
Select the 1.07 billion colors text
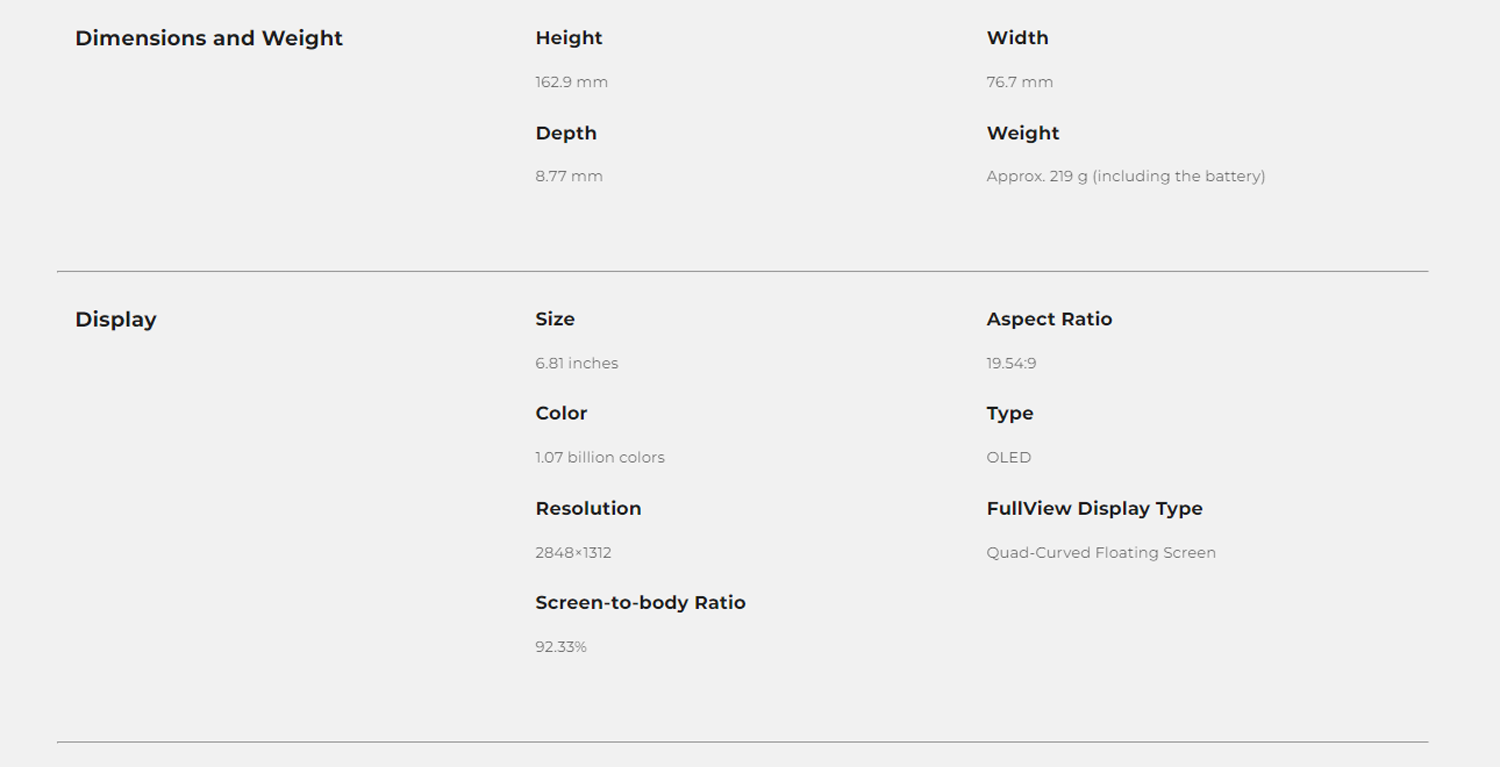click(600, 457)
